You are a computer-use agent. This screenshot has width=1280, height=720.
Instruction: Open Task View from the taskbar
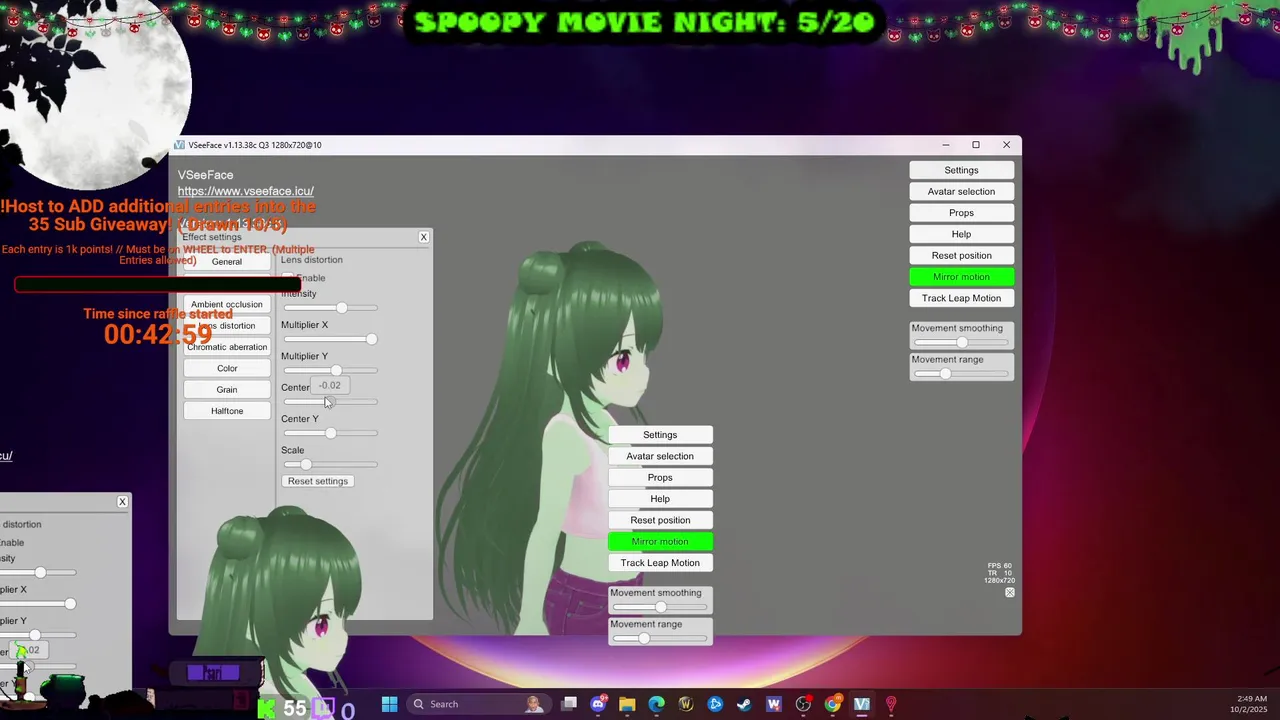click(x=569, y=704)
